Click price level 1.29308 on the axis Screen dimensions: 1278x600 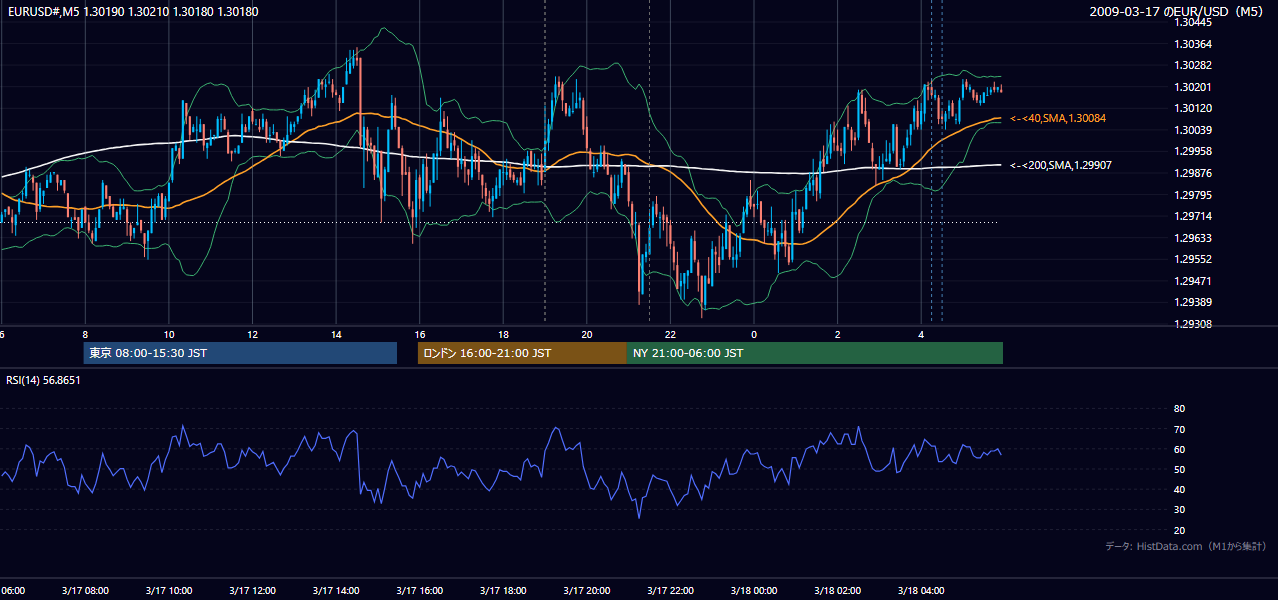click(1195, 324)
